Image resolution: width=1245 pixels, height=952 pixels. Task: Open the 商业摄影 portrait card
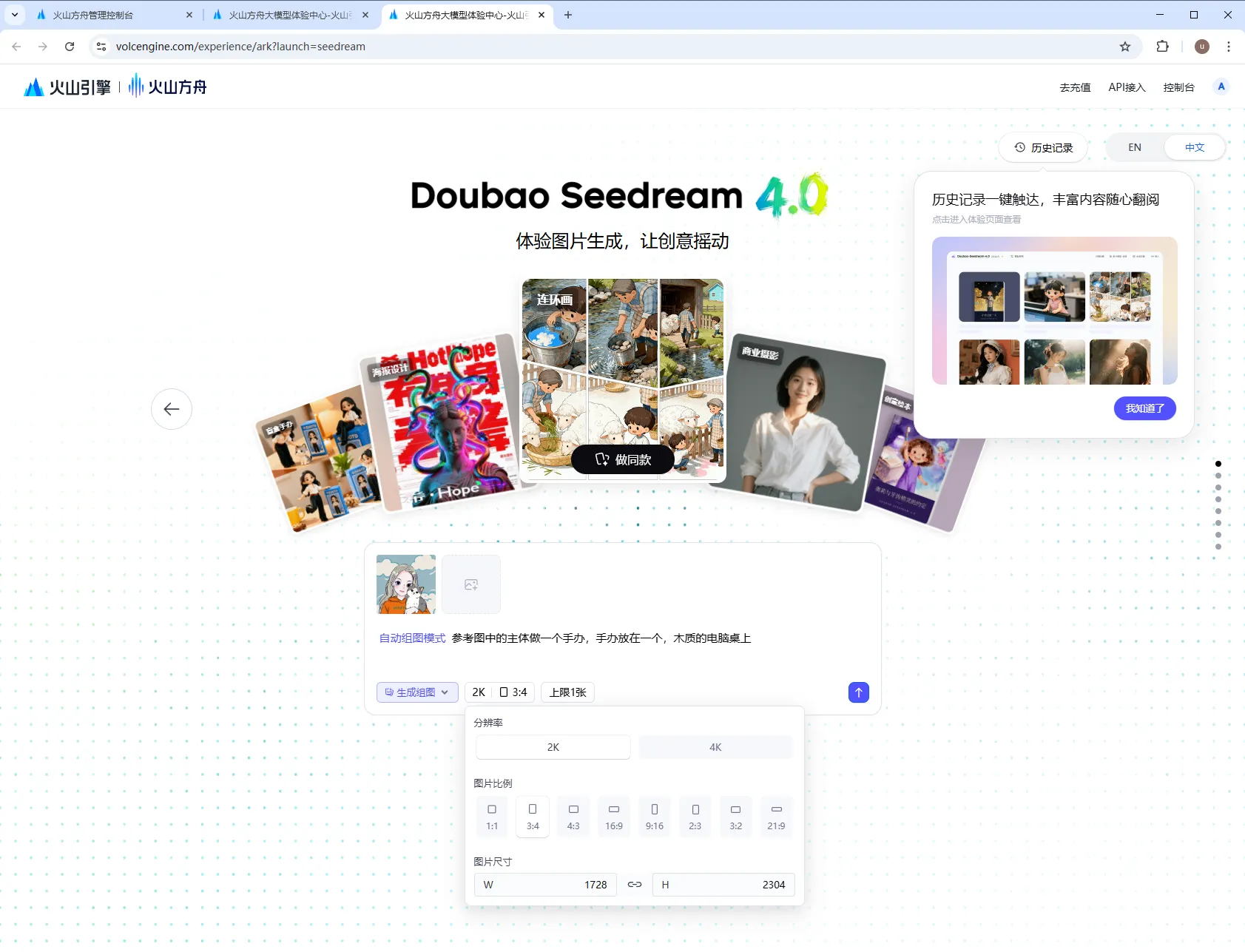(800, 422)
